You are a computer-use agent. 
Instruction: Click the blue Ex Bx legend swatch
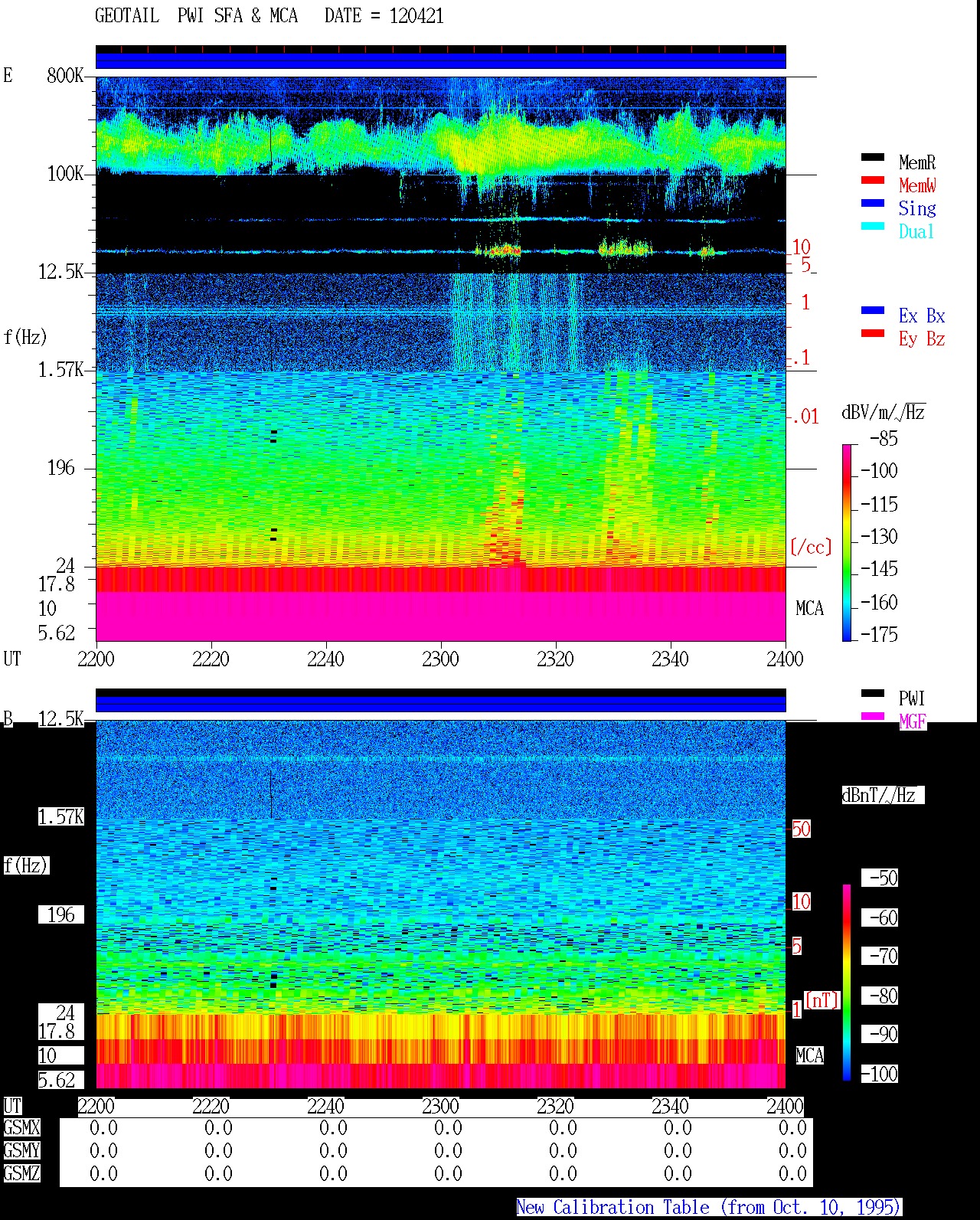[872, 310]
